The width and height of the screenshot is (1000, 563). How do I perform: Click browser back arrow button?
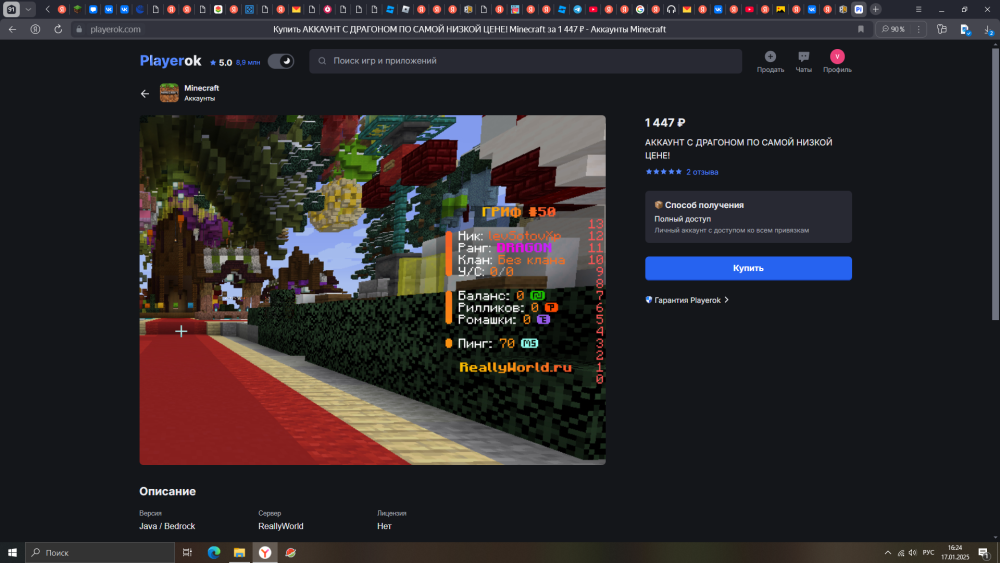coord(12,29)
